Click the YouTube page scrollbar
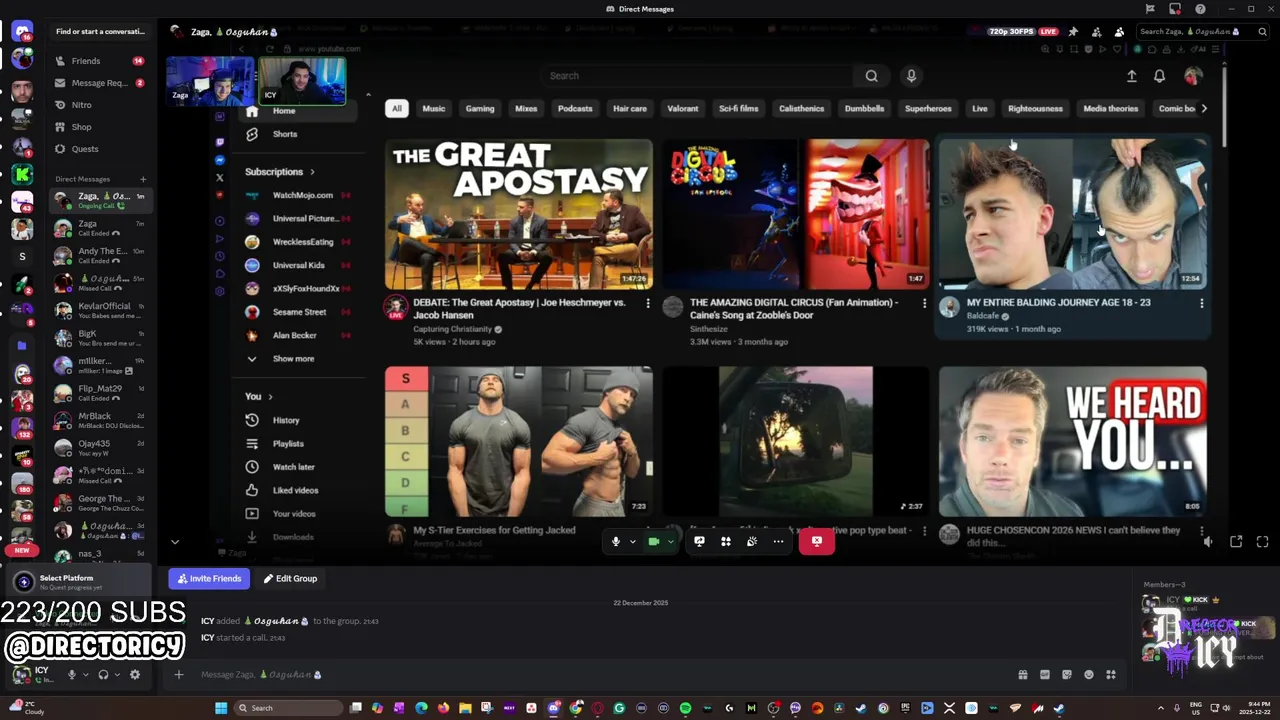This screenshot has height=720, width=1280. (1225, 107)
